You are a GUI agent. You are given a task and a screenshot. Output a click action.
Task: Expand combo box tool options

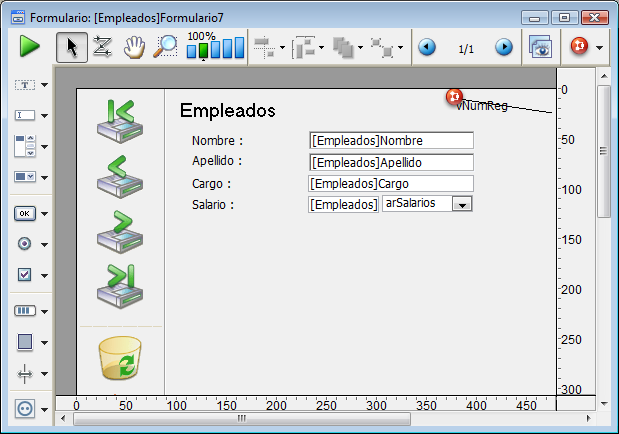pos(45,177)
